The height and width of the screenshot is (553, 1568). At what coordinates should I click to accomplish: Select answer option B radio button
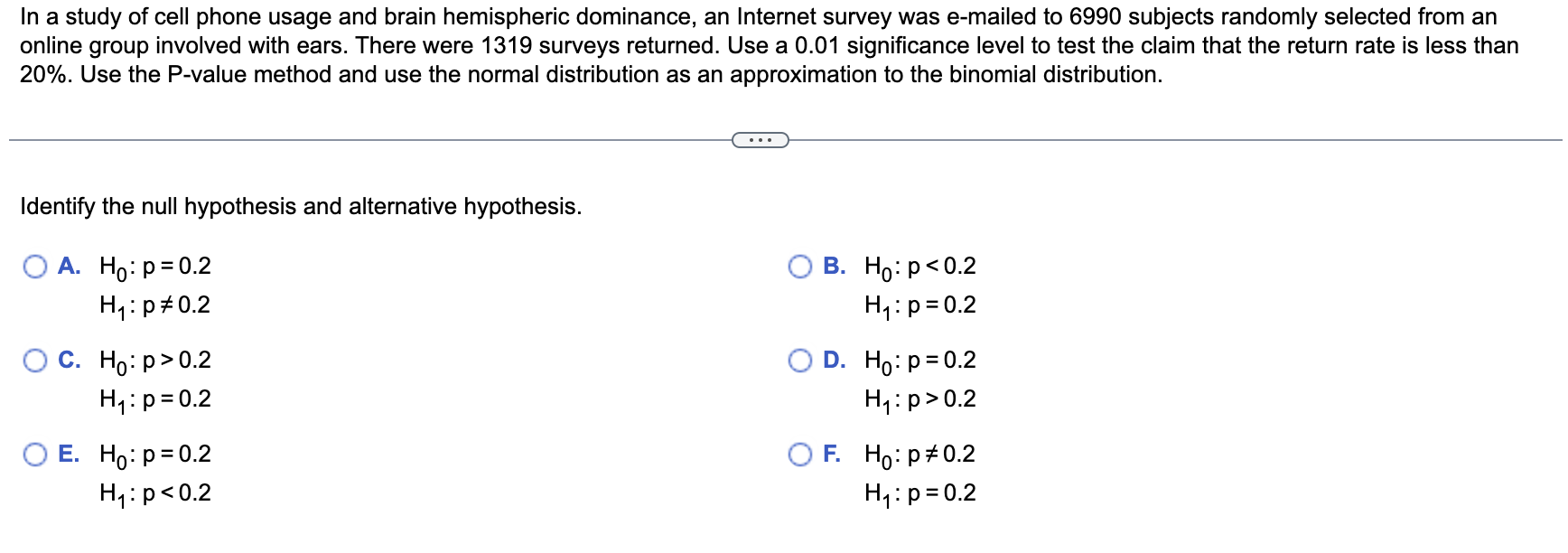pos(801,266)
